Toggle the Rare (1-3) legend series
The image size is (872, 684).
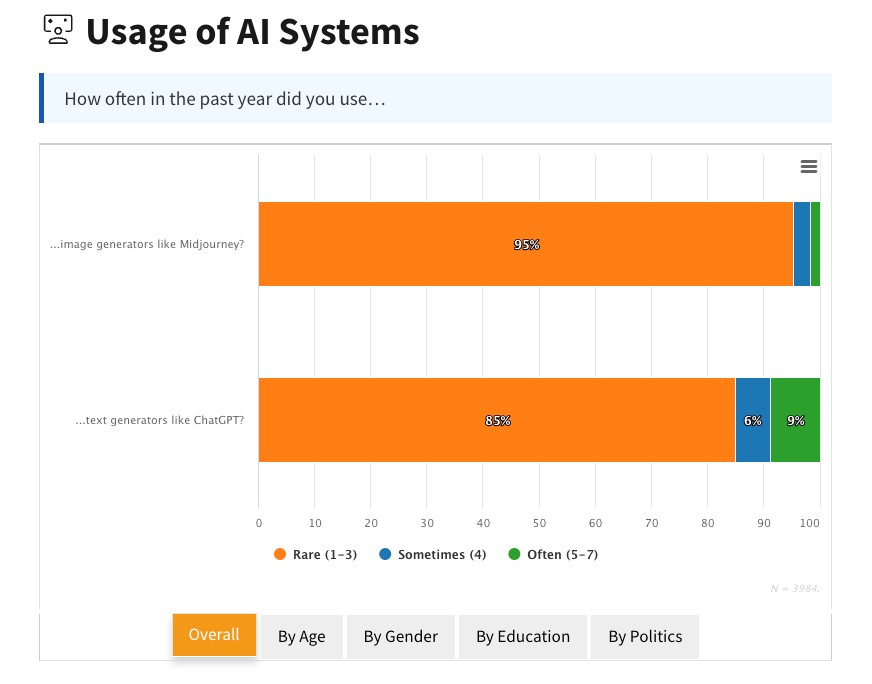(320, 554)
